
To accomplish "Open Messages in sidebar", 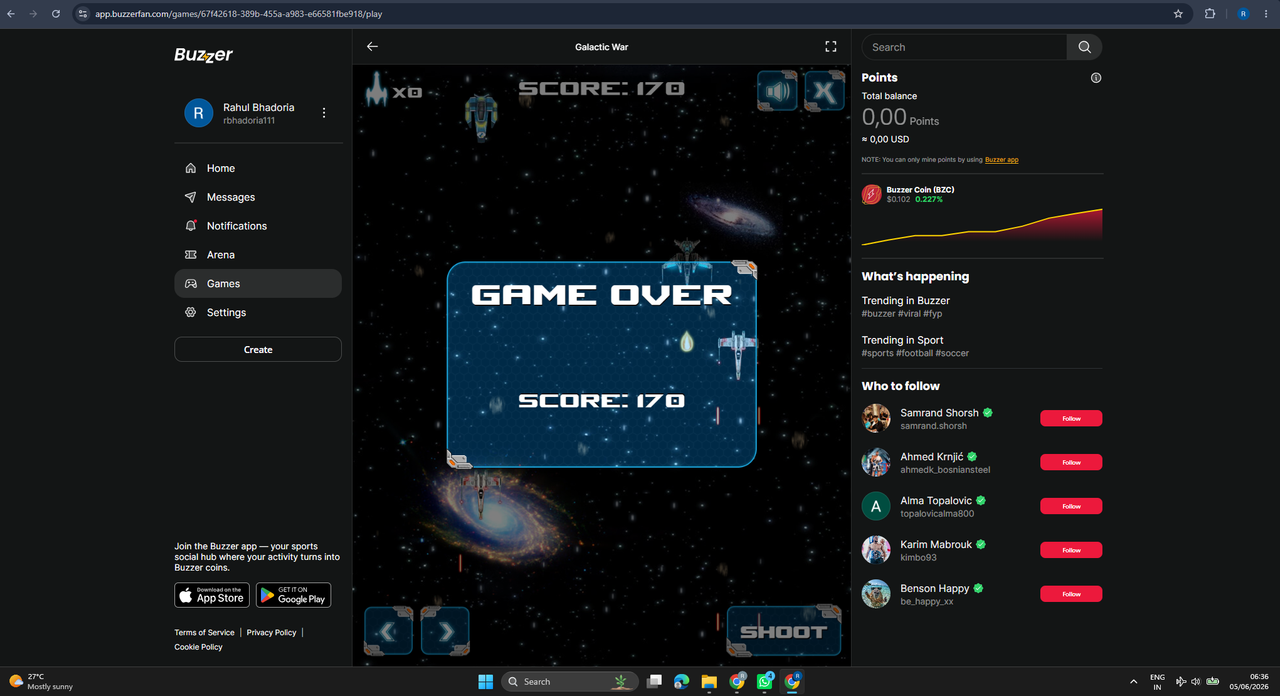I will tap(258, 197).
